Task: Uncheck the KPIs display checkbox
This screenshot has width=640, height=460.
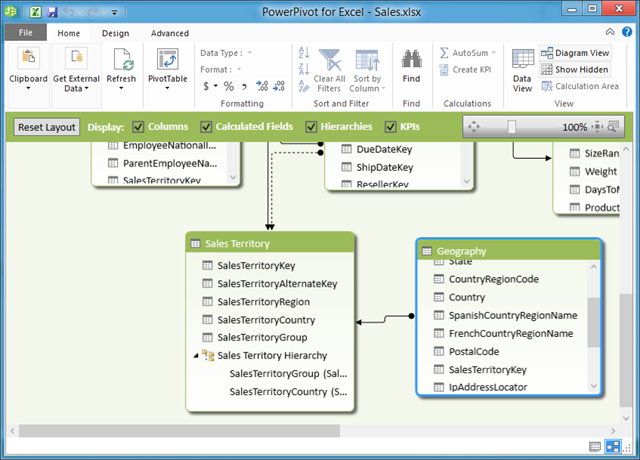Action: (390, 127)
